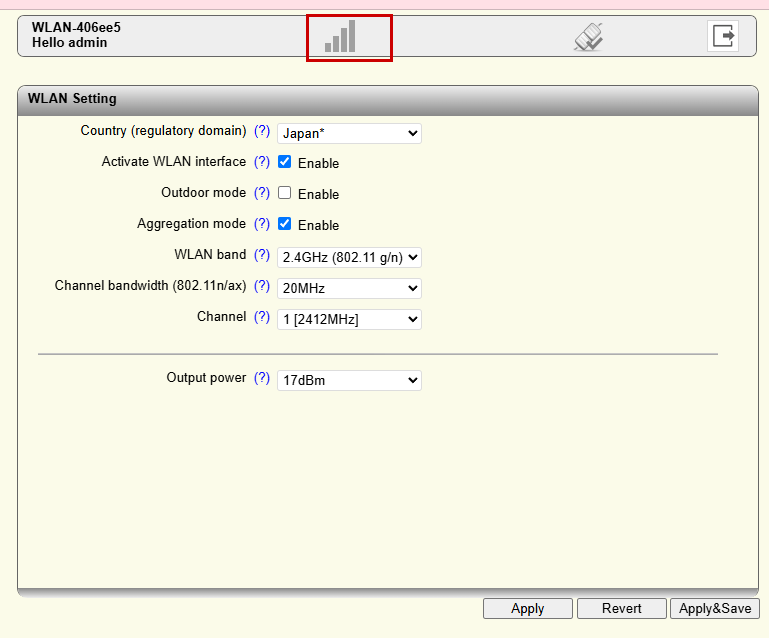Open the Output power 17dBm dropdown
The height and width of the screenshot is (638, 769).
[x=349, y=380]
